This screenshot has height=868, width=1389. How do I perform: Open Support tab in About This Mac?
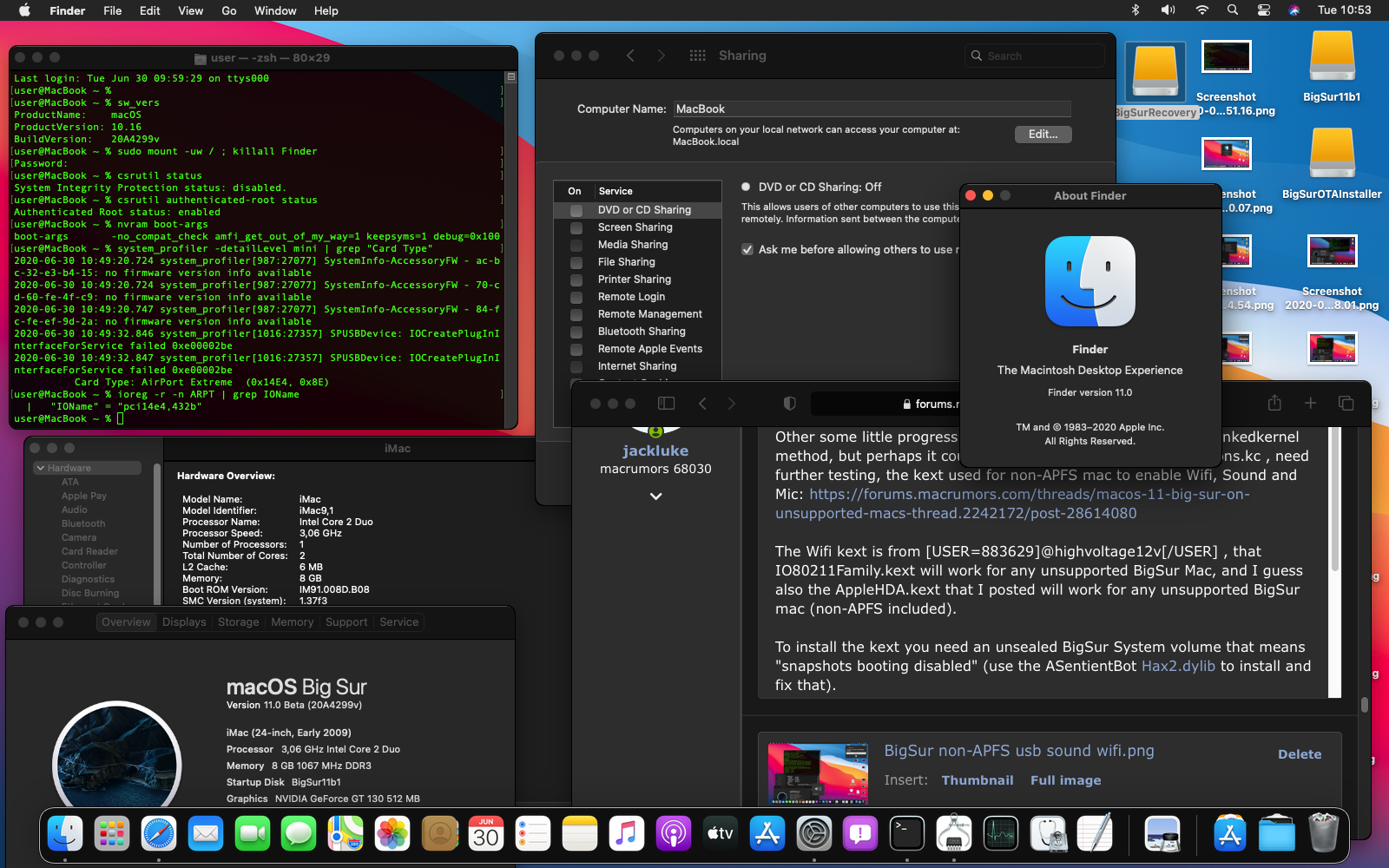346,622
